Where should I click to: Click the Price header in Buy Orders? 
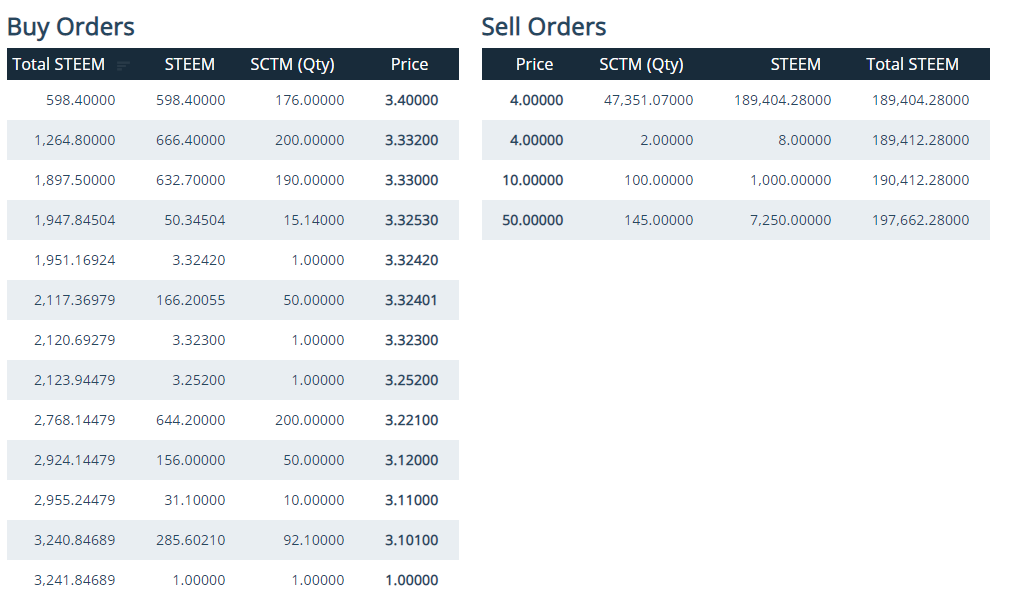click(x=409, y=65)
